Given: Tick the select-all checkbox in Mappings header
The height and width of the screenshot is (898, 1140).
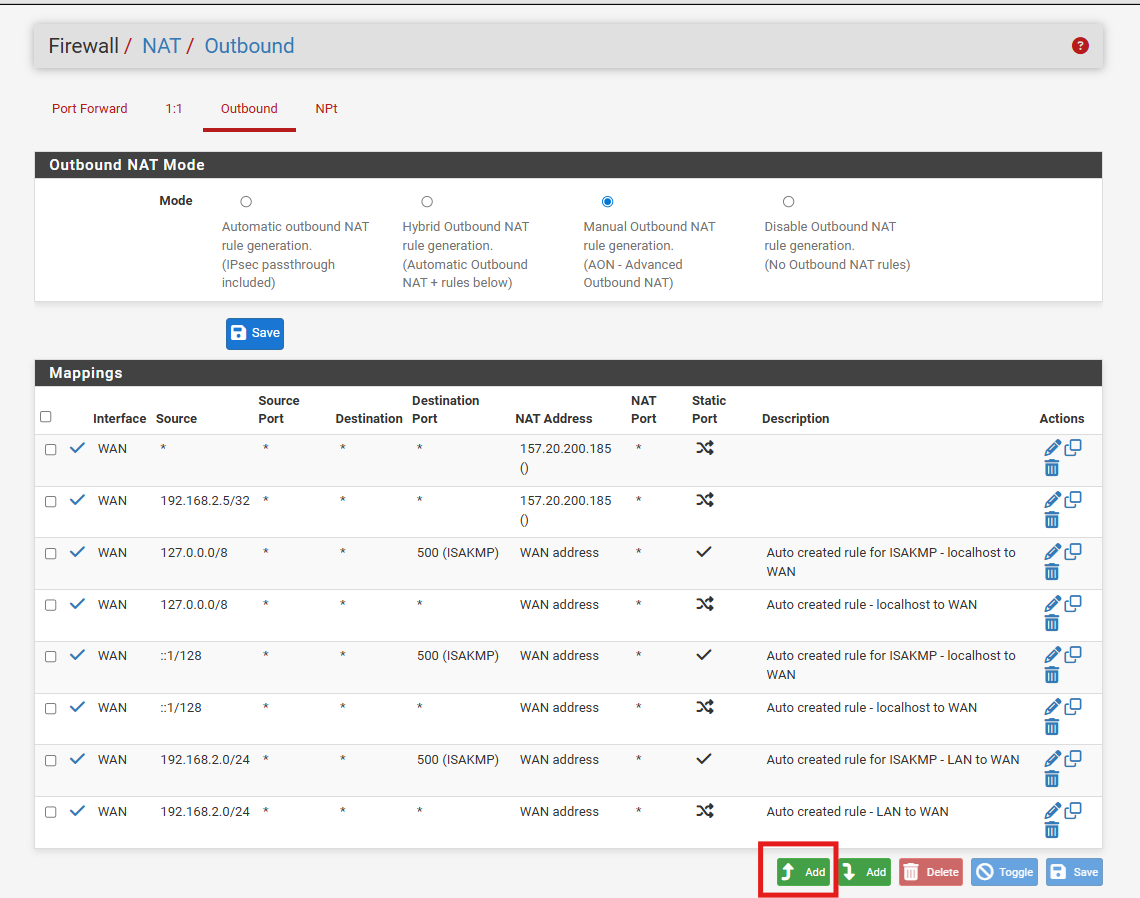Looking at the screenshot, I should point(45,417).
